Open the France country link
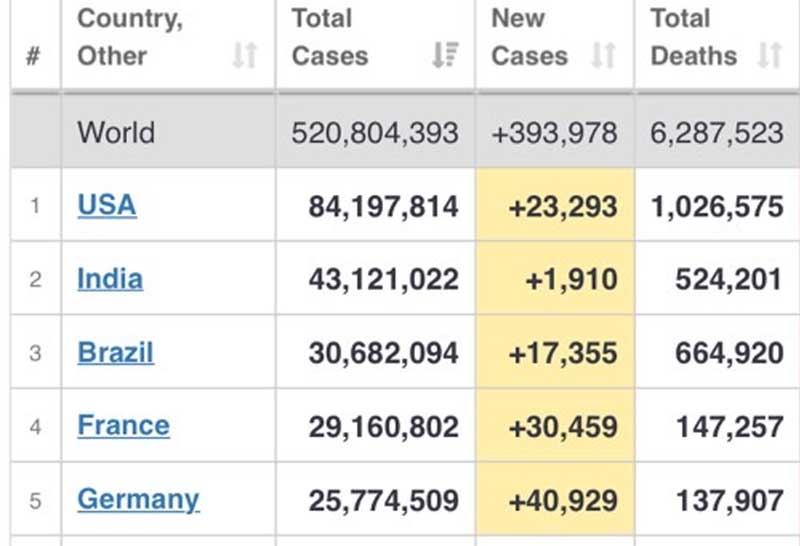Viewport: 800px width, 546px height. 123,426
